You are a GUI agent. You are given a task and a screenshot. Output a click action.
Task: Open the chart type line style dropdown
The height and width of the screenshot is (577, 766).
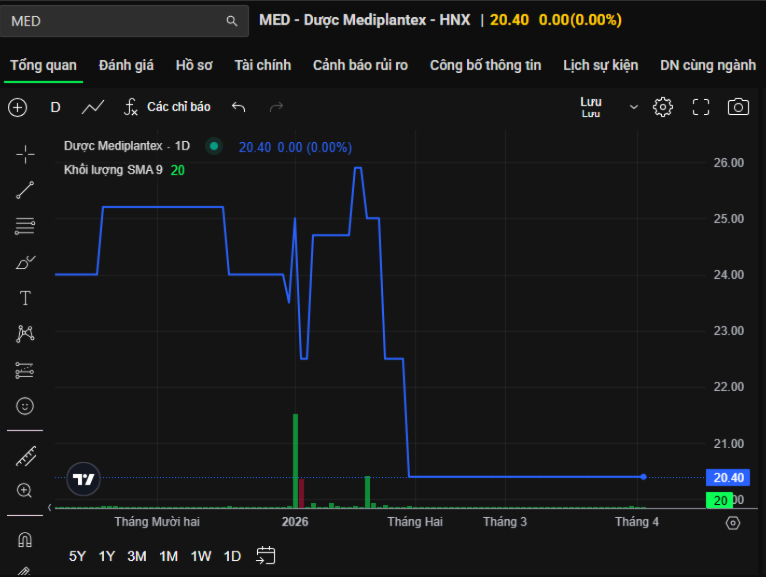point(93,107)
